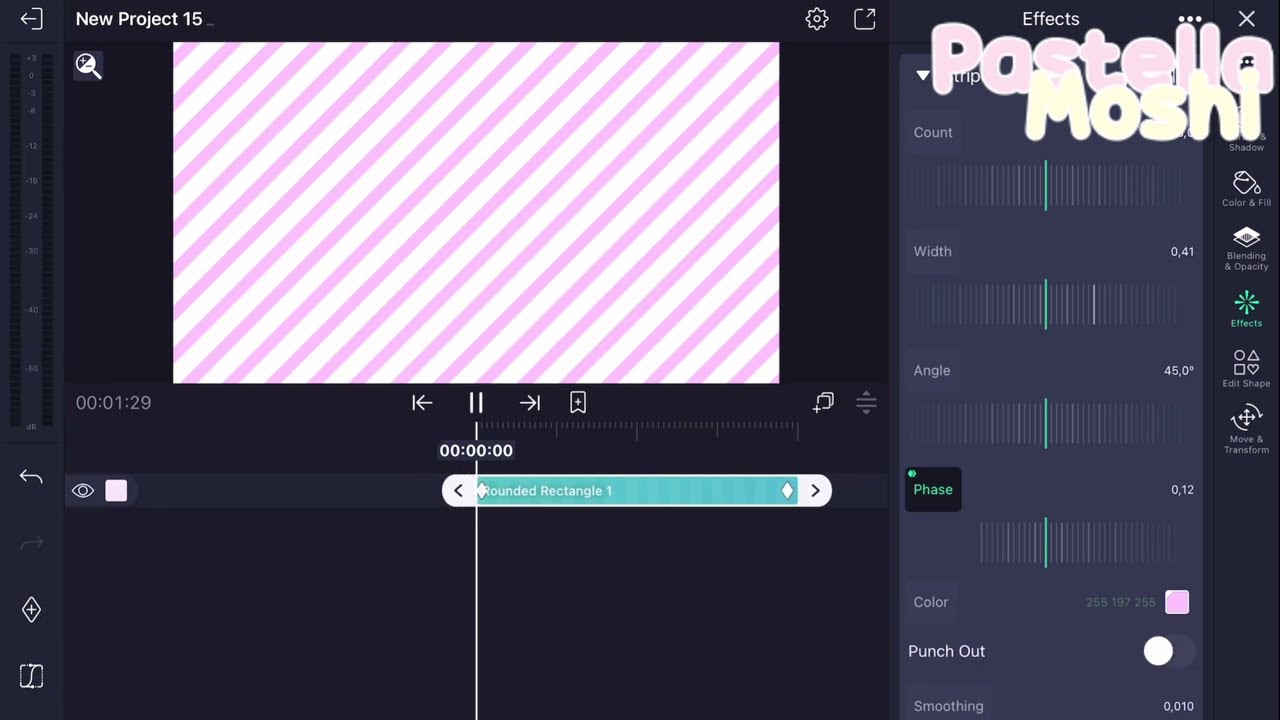Toggle visibility of the Rounded Rectangle layer

(83, 491)
